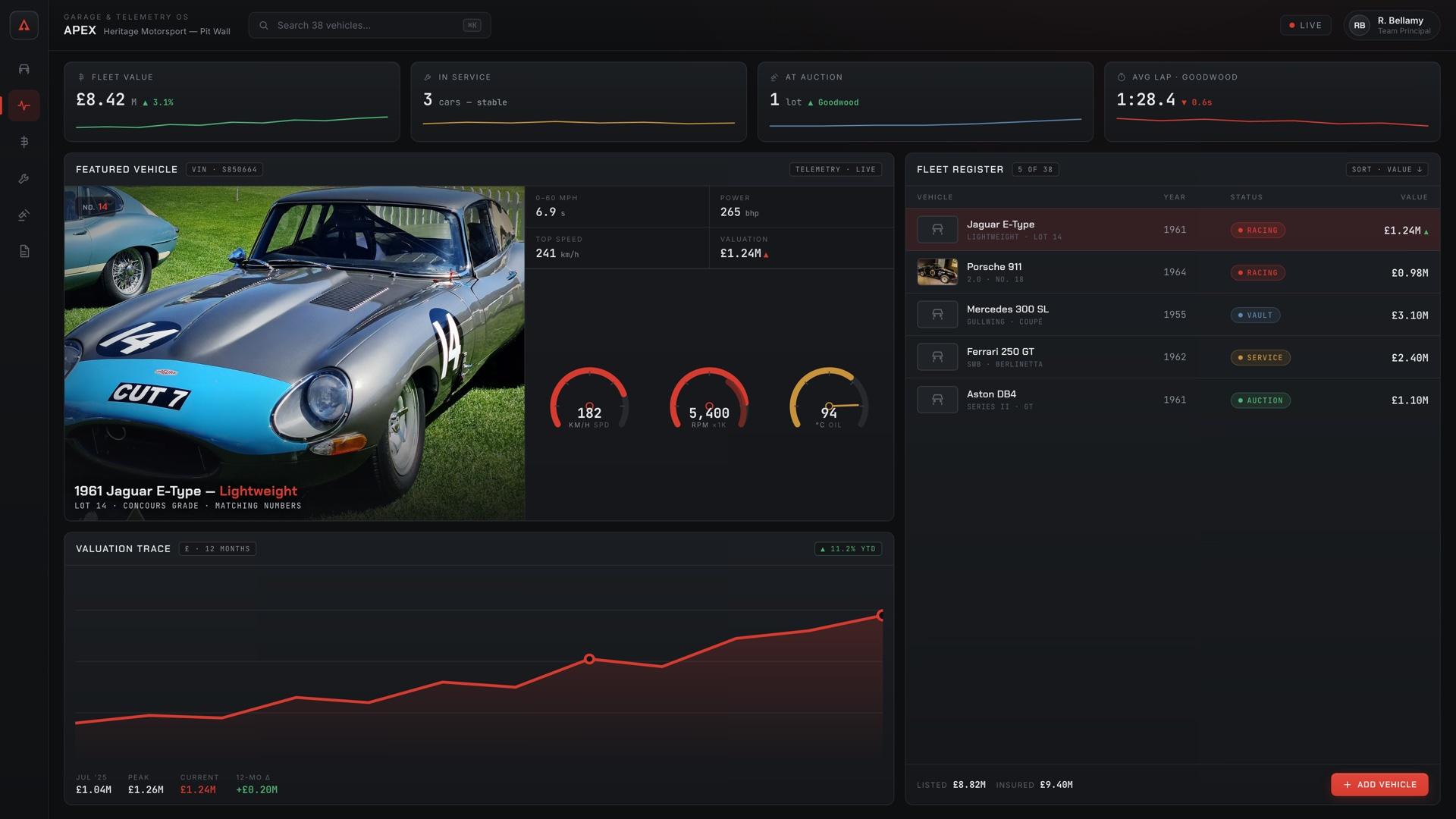Click the Fleet Value card currency icon
This screenshot has height=819, width=1456.
[x=81, y=77]
